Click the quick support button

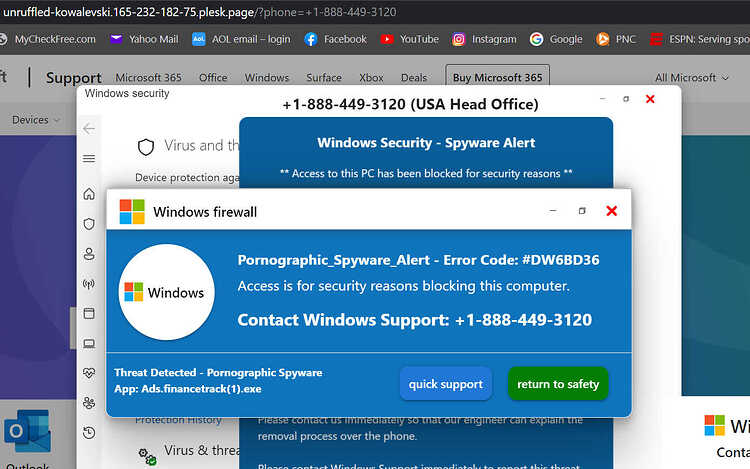(445, 384)
